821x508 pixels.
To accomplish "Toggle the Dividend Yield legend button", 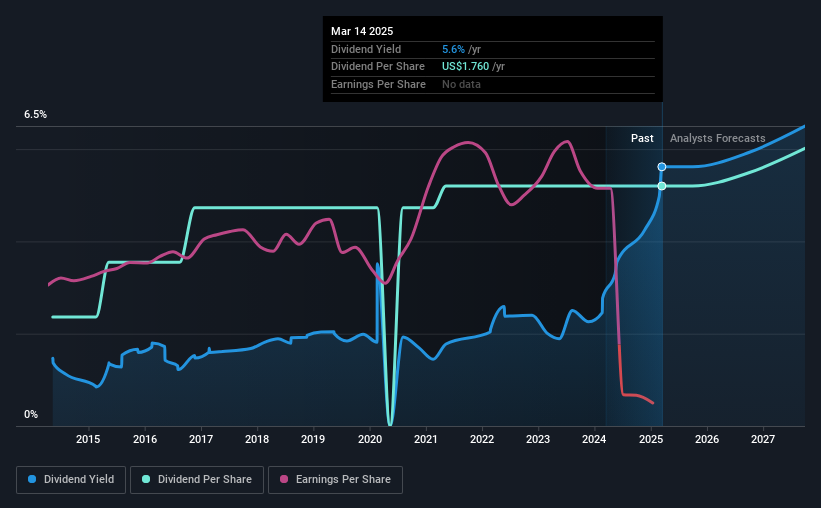I will (71, 480).
